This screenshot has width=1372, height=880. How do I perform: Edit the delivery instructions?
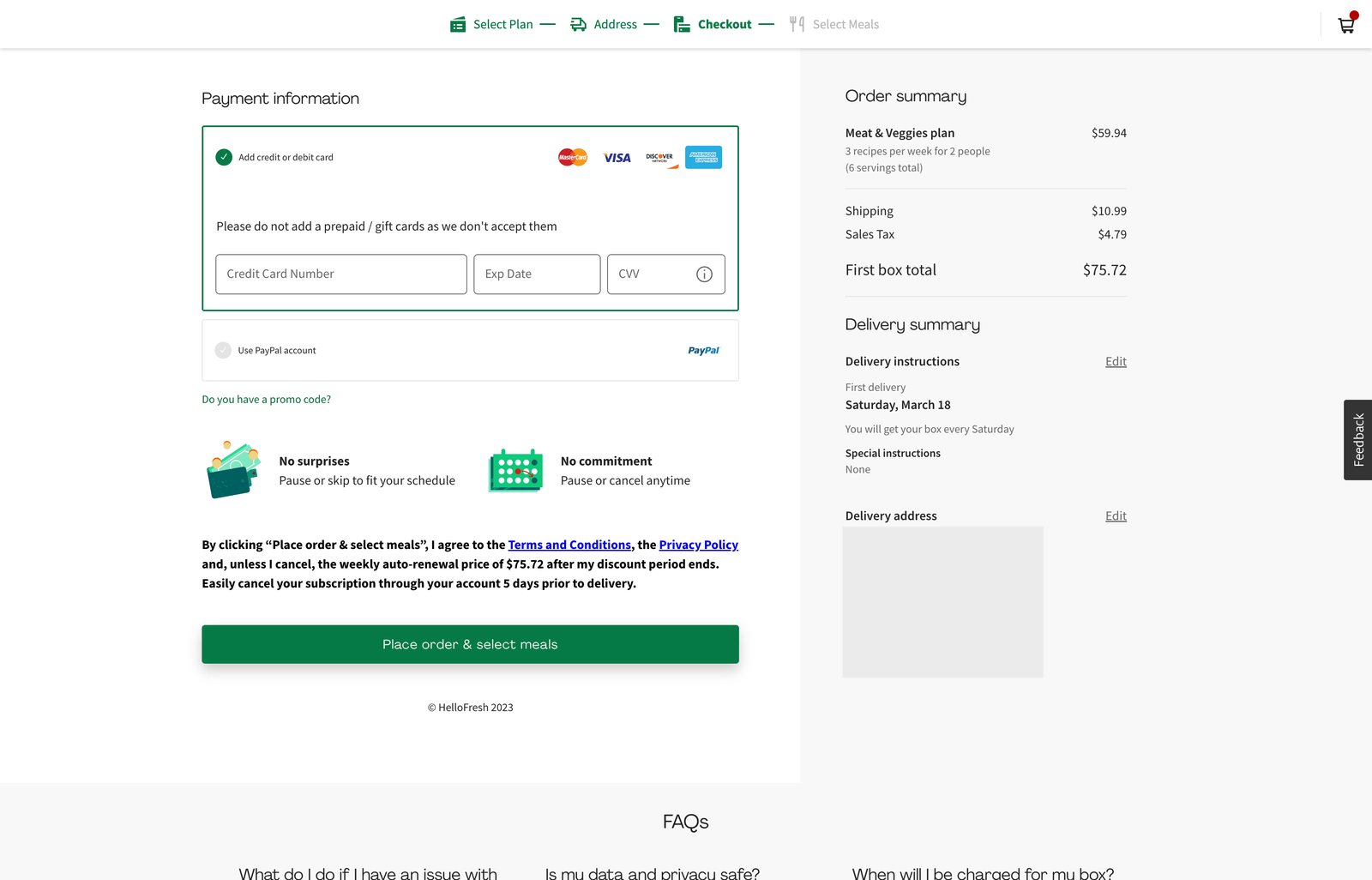(x=1116, y=362)
